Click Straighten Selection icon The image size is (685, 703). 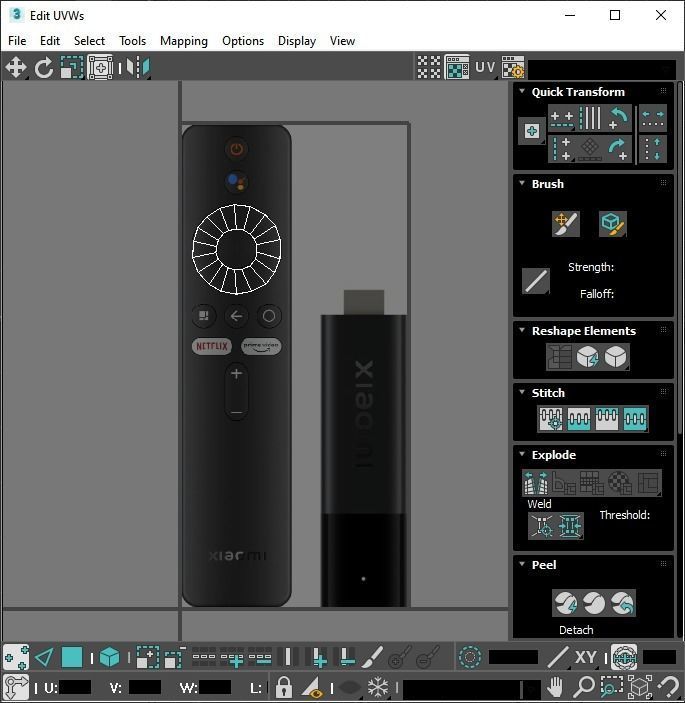point(559,357)
